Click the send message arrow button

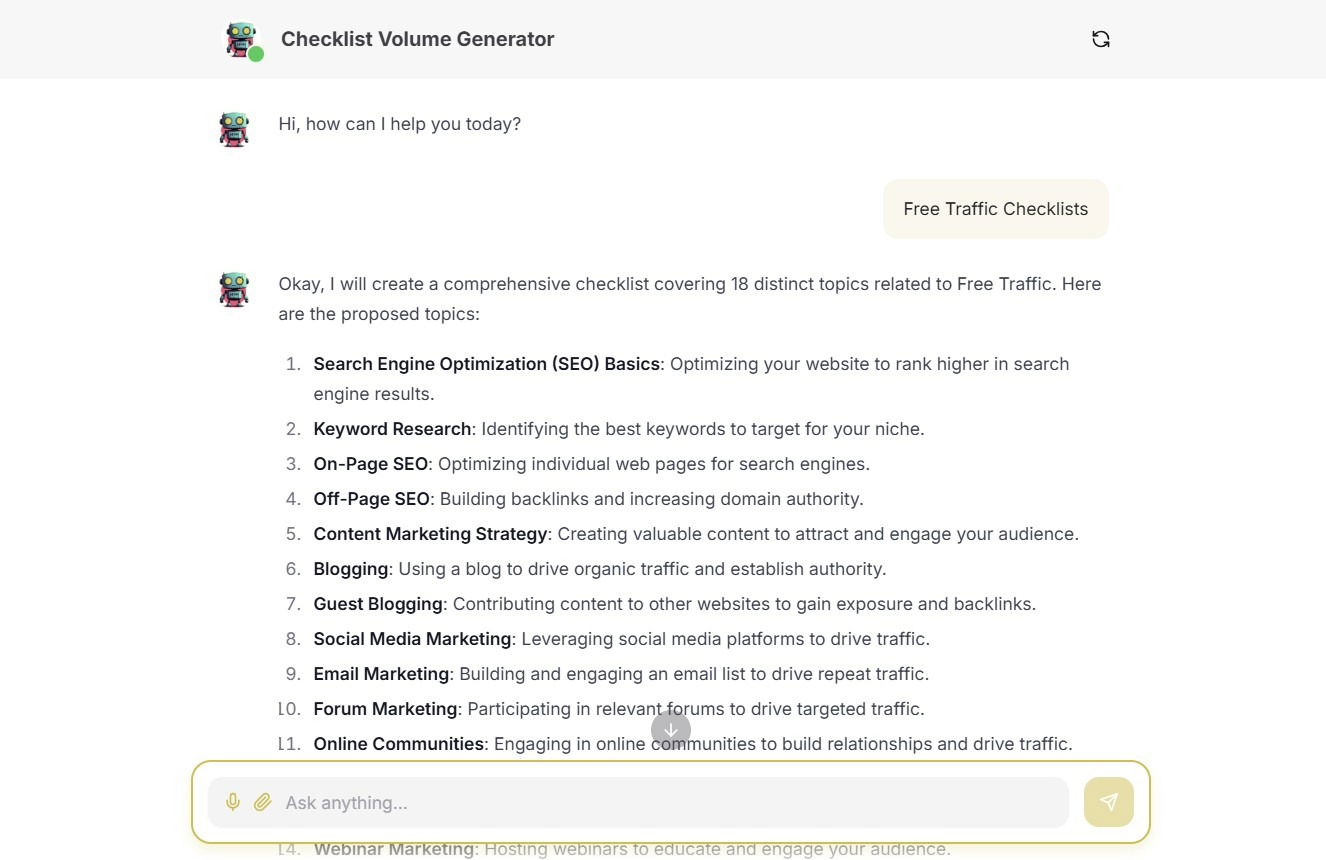pyautogui.click(x=1108, y=802)
